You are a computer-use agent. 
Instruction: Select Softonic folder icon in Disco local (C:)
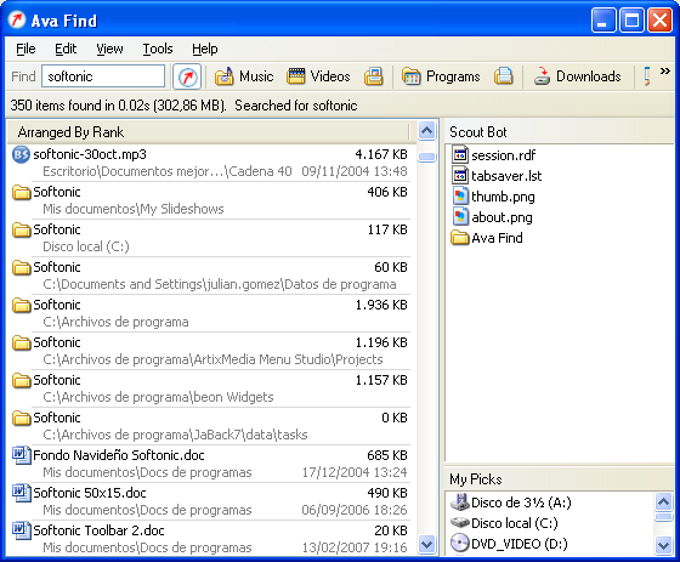tap(21, 230)
